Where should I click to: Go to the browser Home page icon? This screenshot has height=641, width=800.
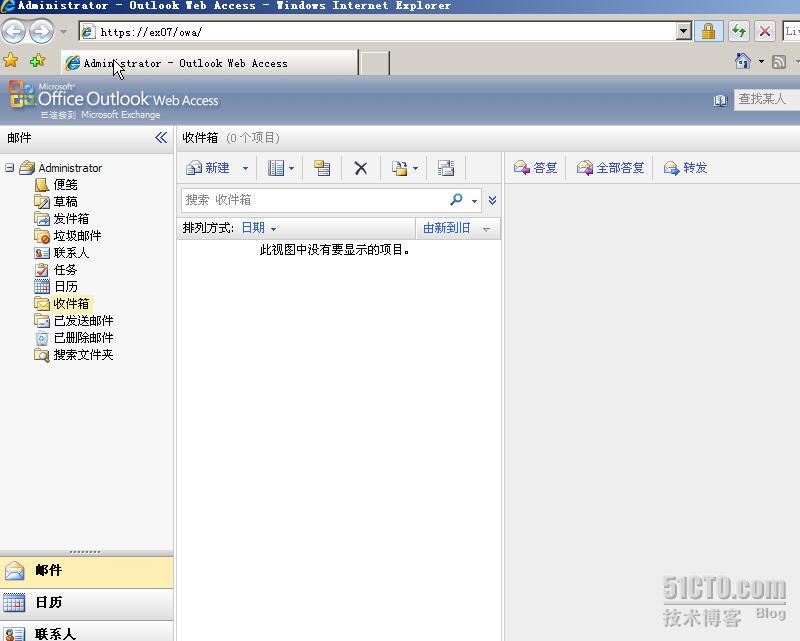tap(742, 61)
